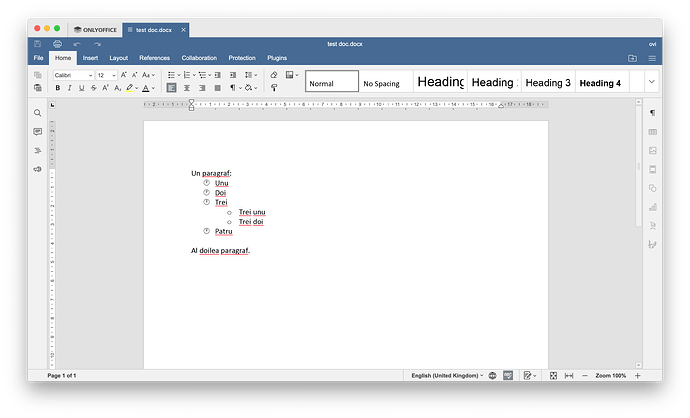Viewport: 690px width, 418px height.
Task: Redo the last action
Action: click(97, 44)
